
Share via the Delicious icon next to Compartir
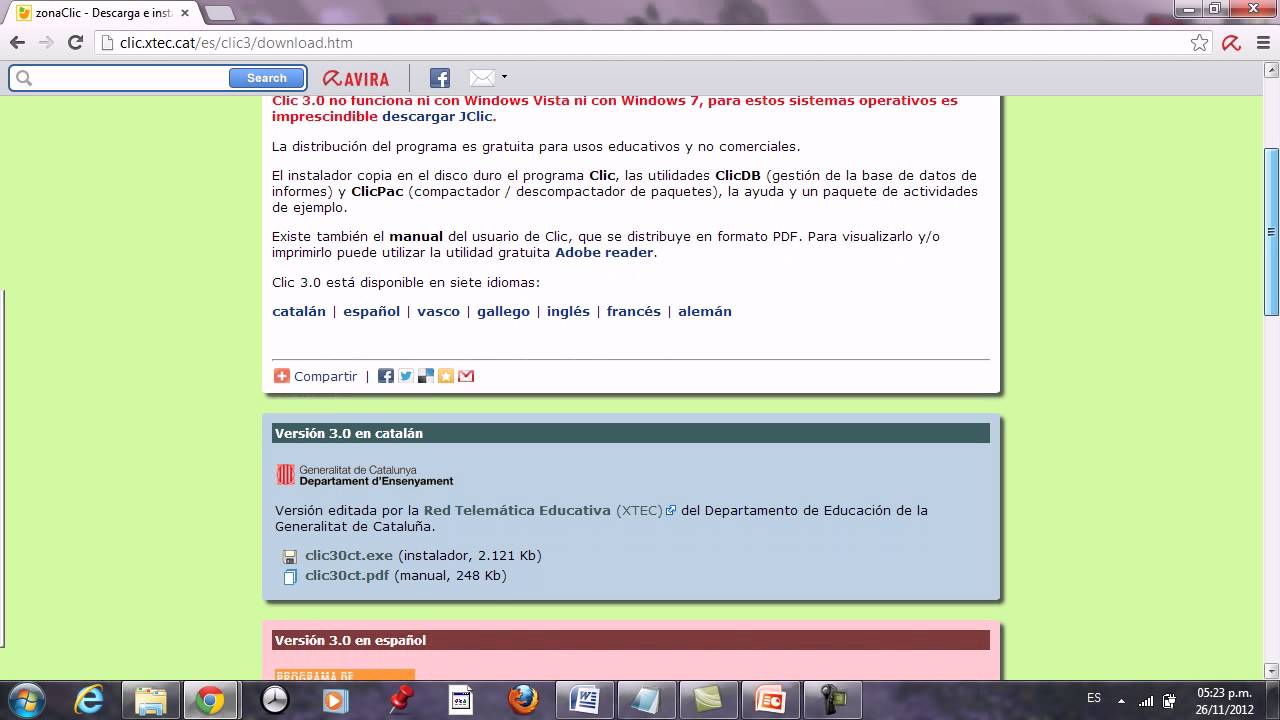point(426,376)
